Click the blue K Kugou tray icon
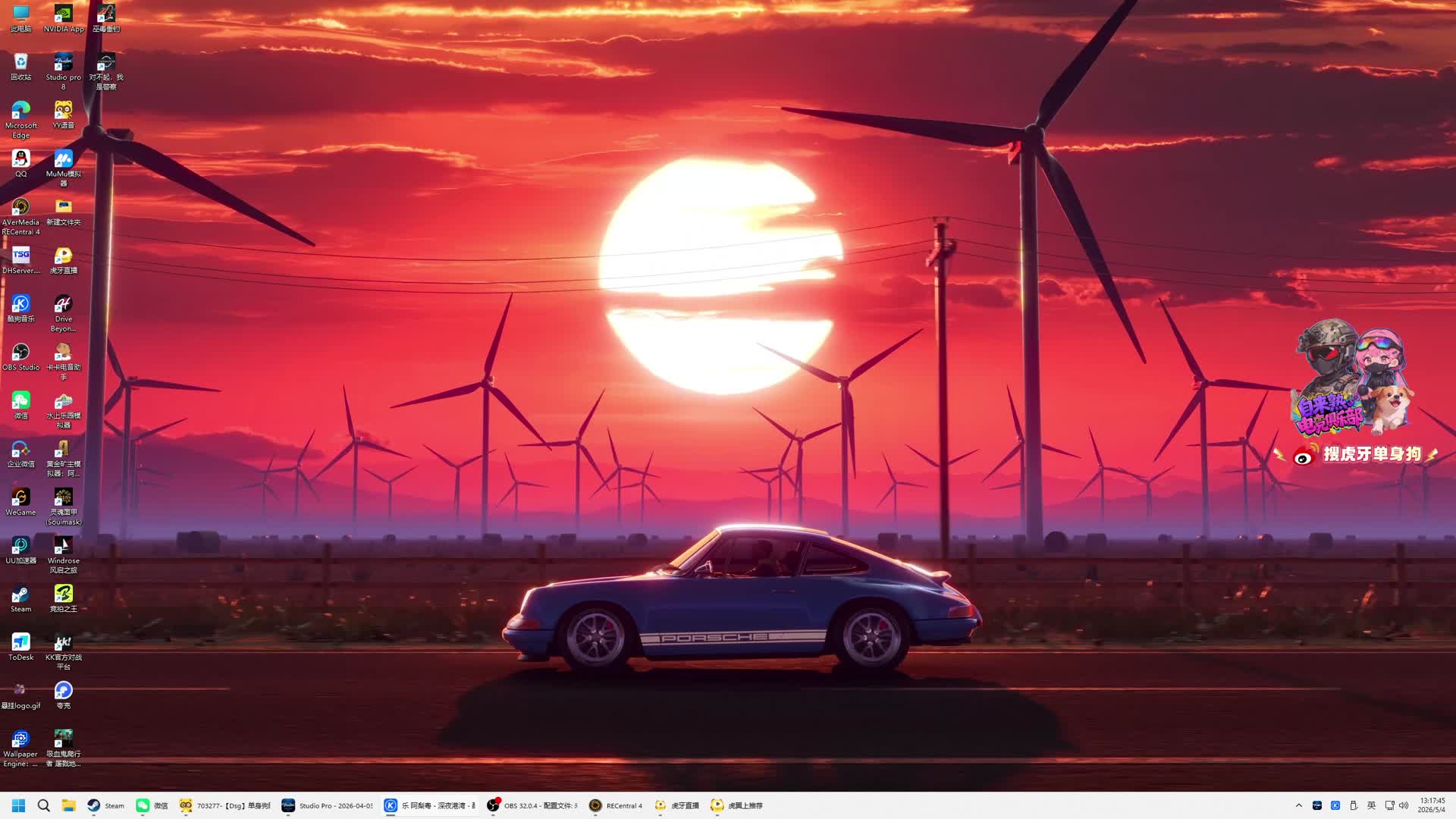This screenshot has height=819, width=1456. [x=1335, y=805]
